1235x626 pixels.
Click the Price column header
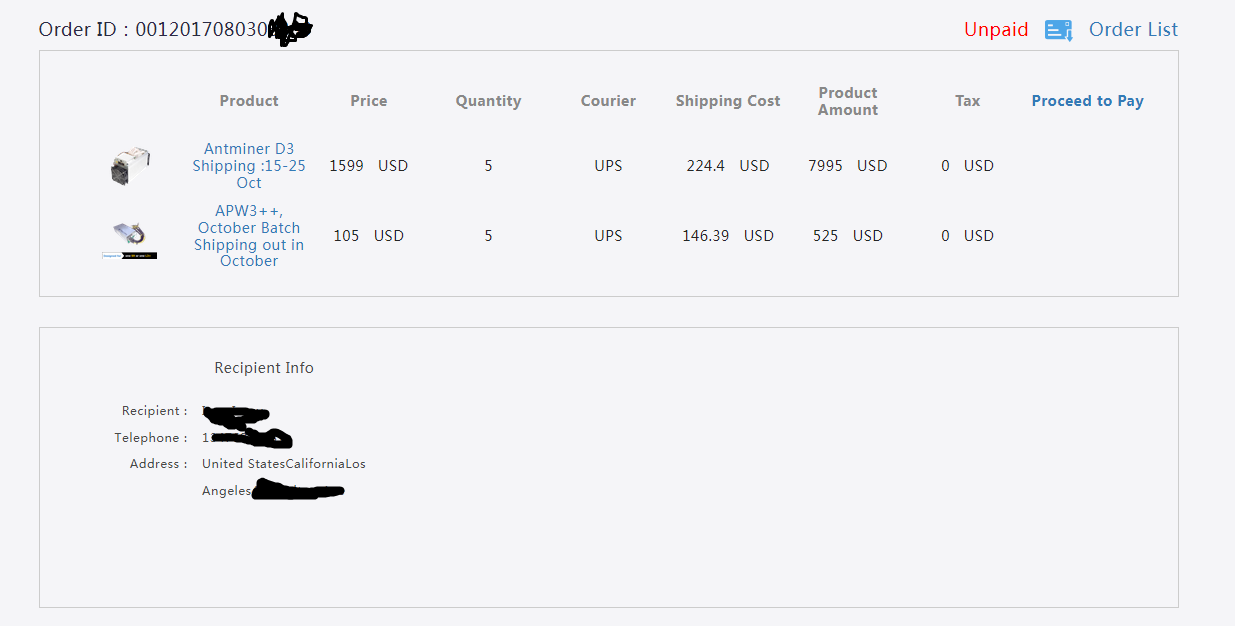(369, 101)
